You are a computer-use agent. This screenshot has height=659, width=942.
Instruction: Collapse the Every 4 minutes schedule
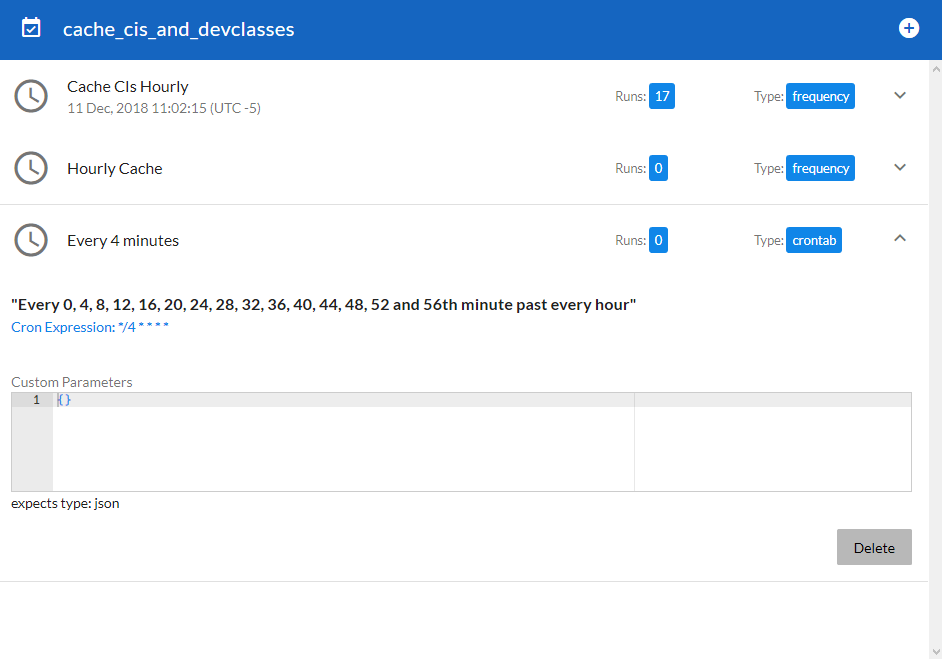[x=900, y=239]
